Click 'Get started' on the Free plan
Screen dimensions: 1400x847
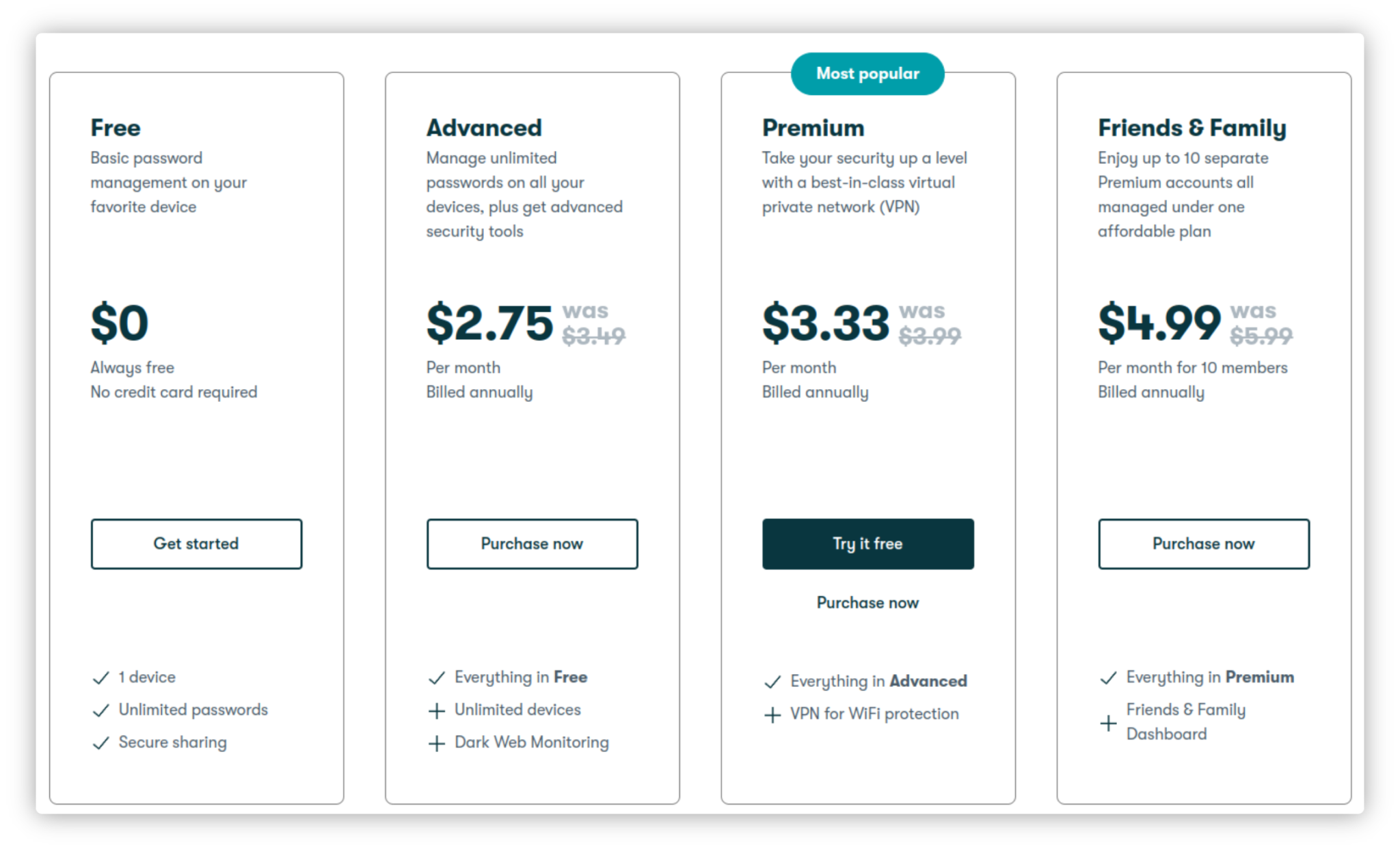pos(195,544)
